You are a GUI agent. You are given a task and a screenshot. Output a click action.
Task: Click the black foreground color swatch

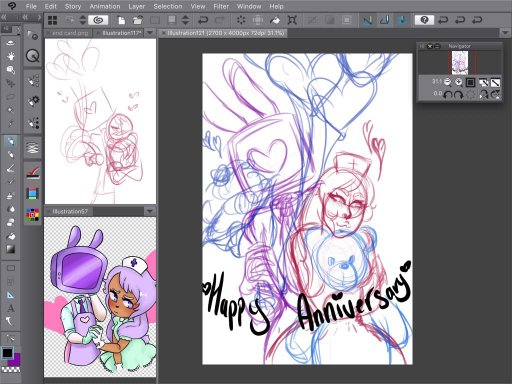pos(7,353)
